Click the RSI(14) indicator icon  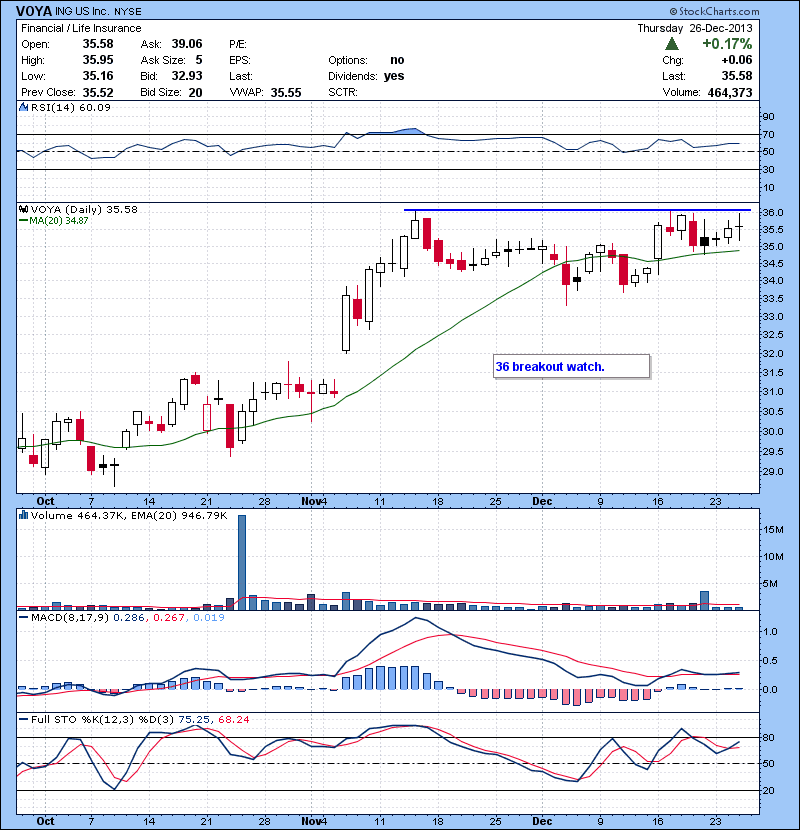click(23, 107)
